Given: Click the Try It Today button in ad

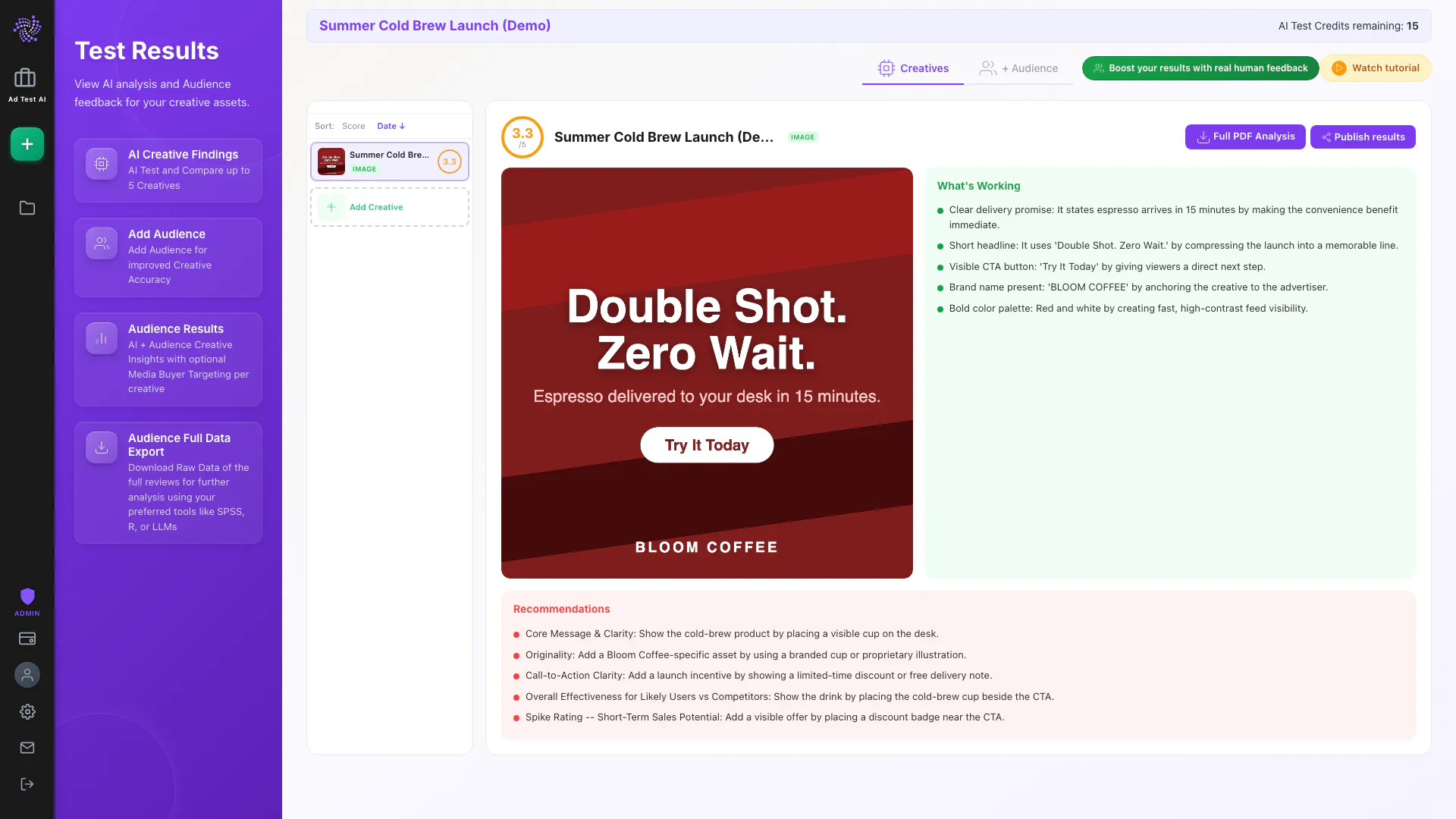Looking at the screenshot, I should pyautogui.click(x=707, y=445).
